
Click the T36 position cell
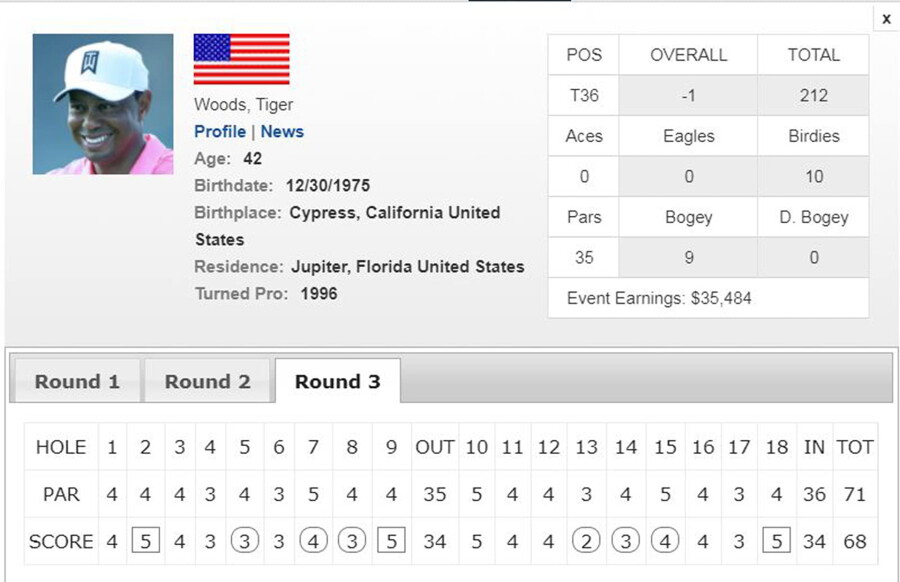tap(584, 95)
